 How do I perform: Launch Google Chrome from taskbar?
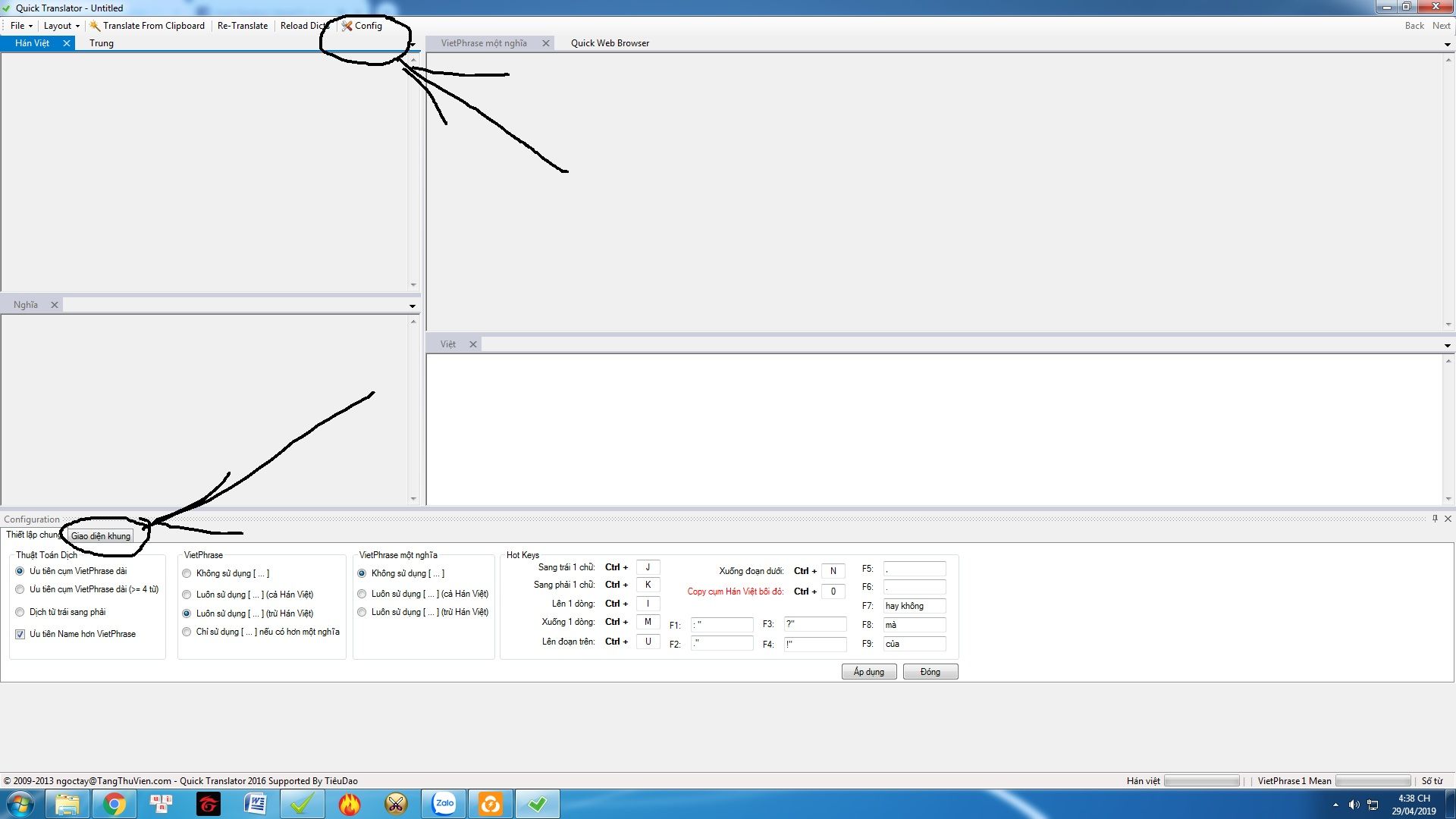point(115,804)
